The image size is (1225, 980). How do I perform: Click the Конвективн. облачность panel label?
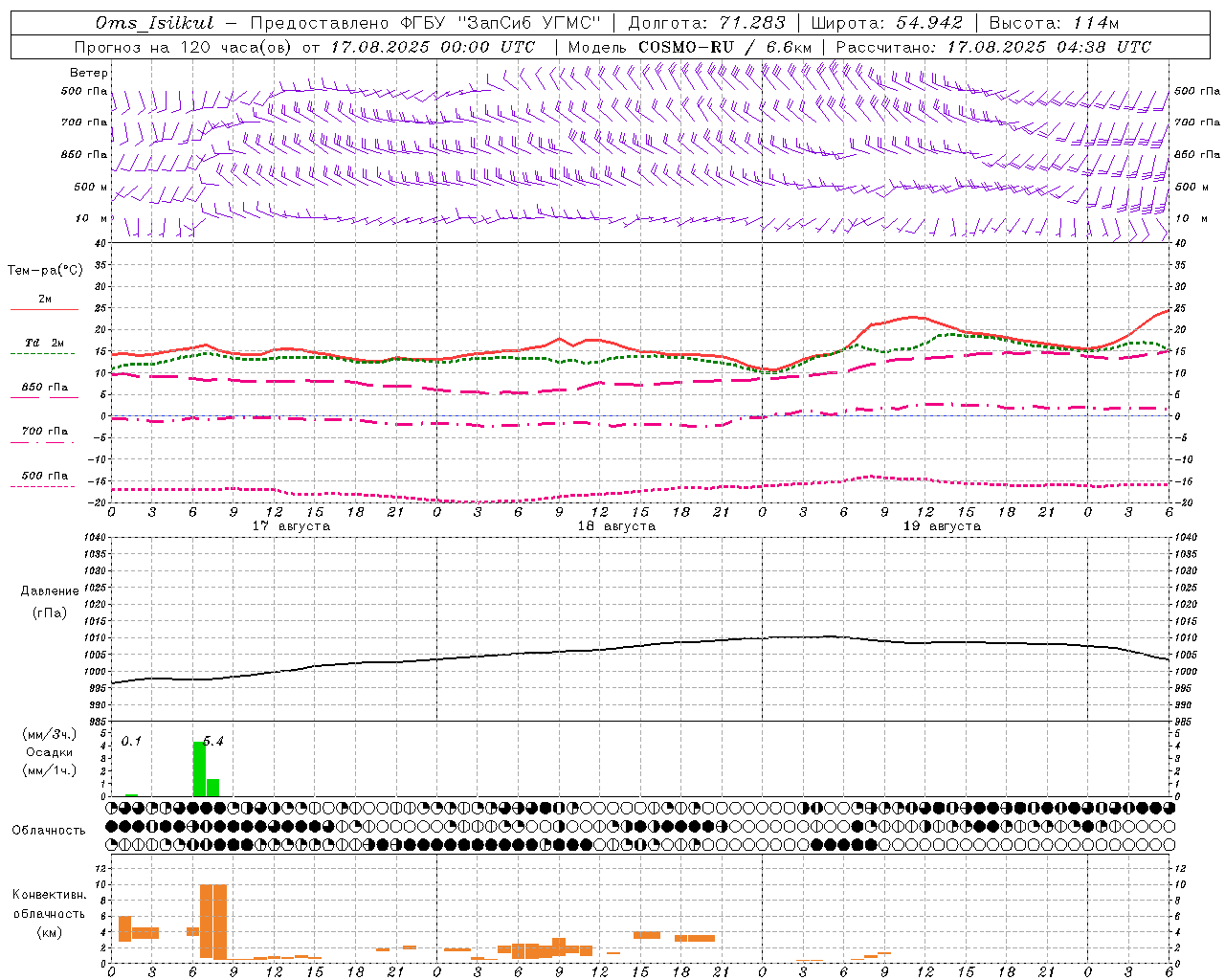click(49, 913)
